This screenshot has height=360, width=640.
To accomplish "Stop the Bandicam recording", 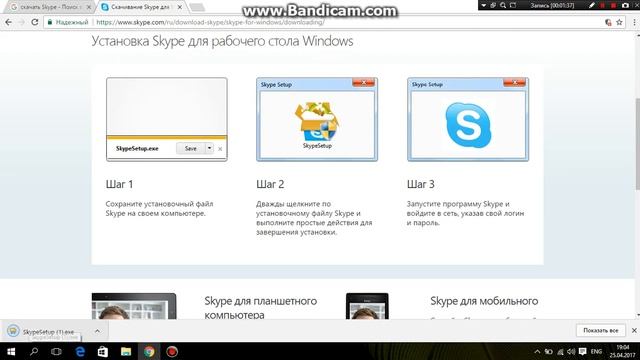I will [x=613, y=5].
